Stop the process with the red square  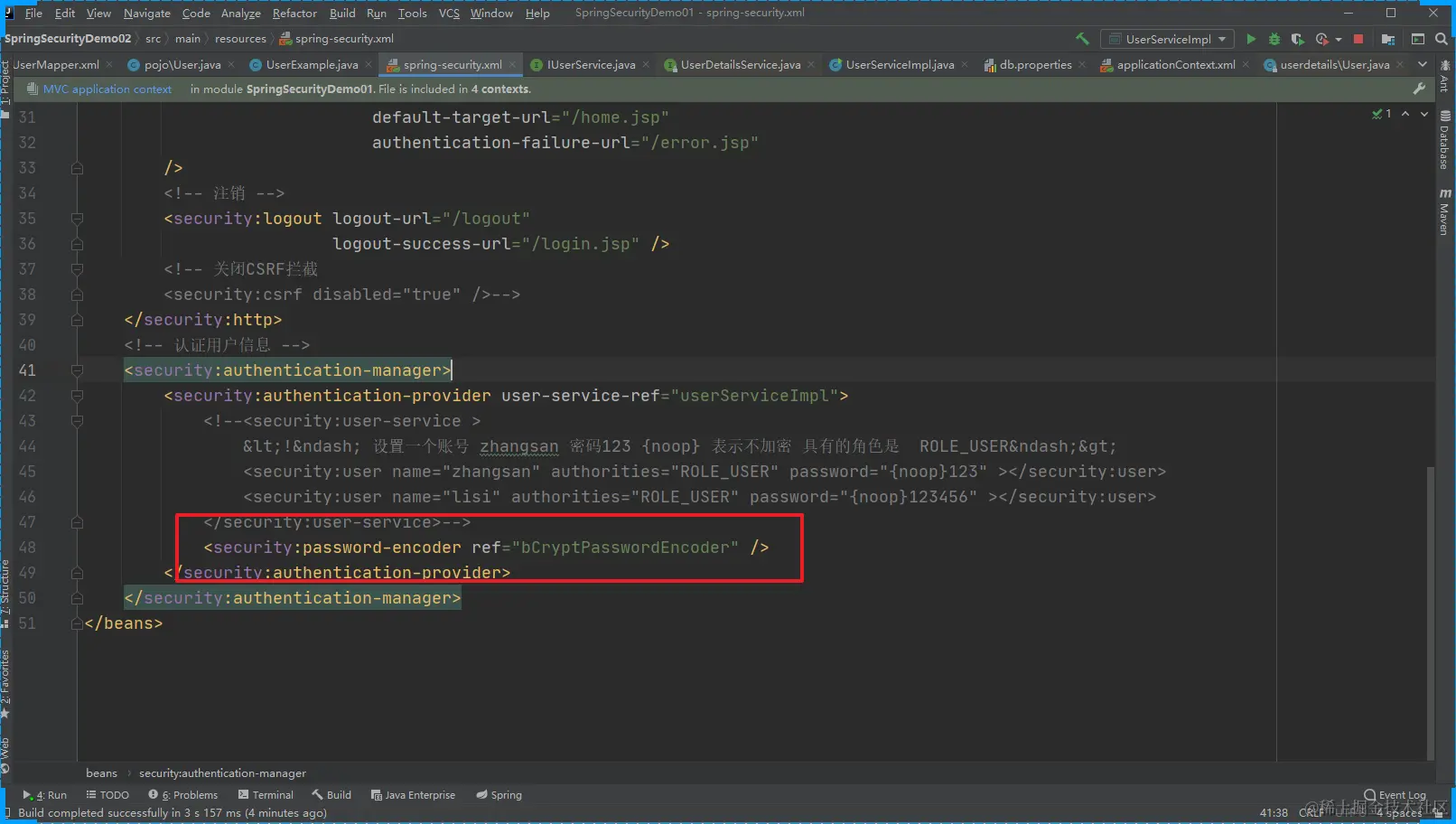[1358, 39]
